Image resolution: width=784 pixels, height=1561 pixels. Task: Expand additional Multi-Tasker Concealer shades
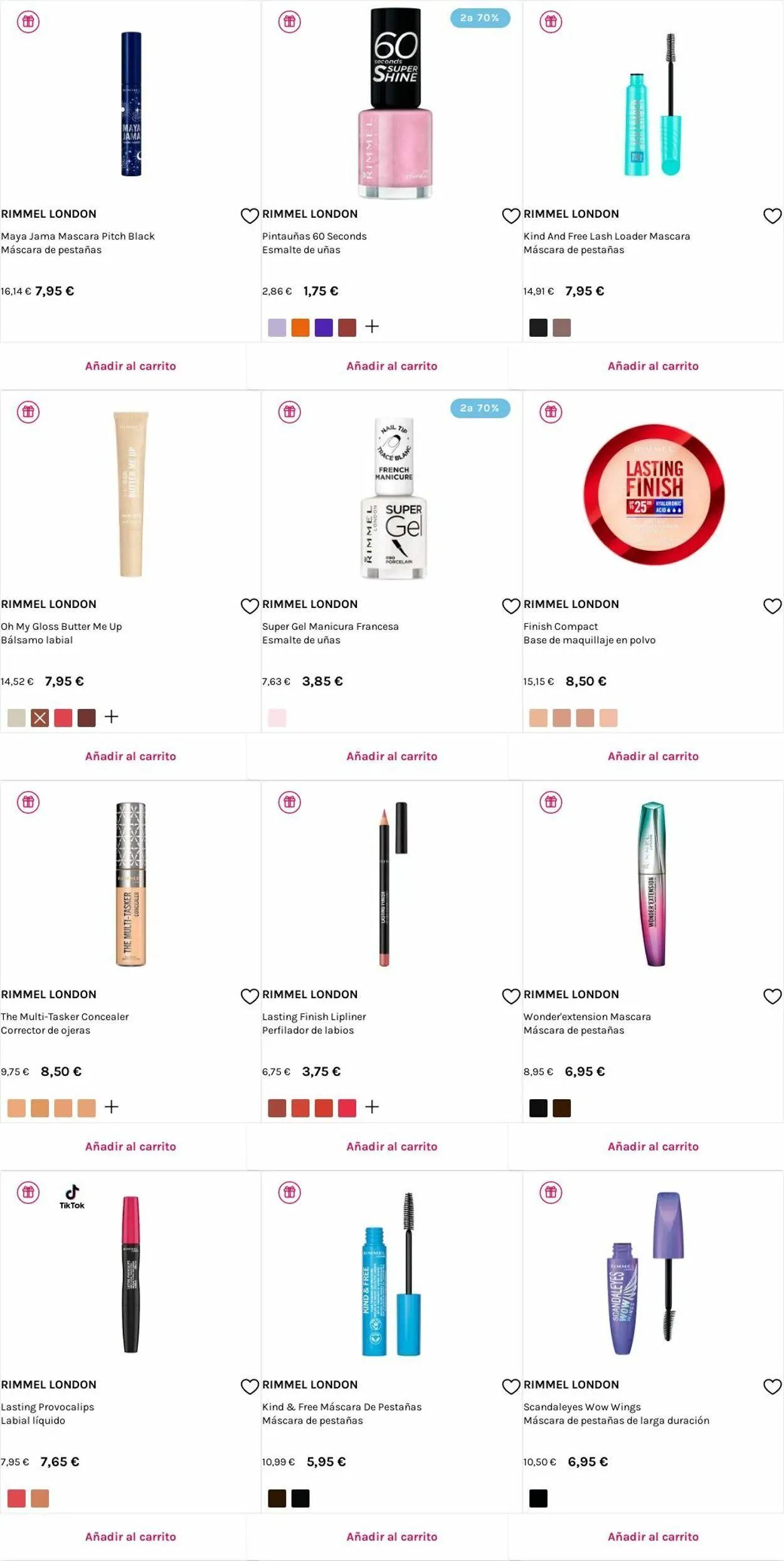coord(112,1107)
